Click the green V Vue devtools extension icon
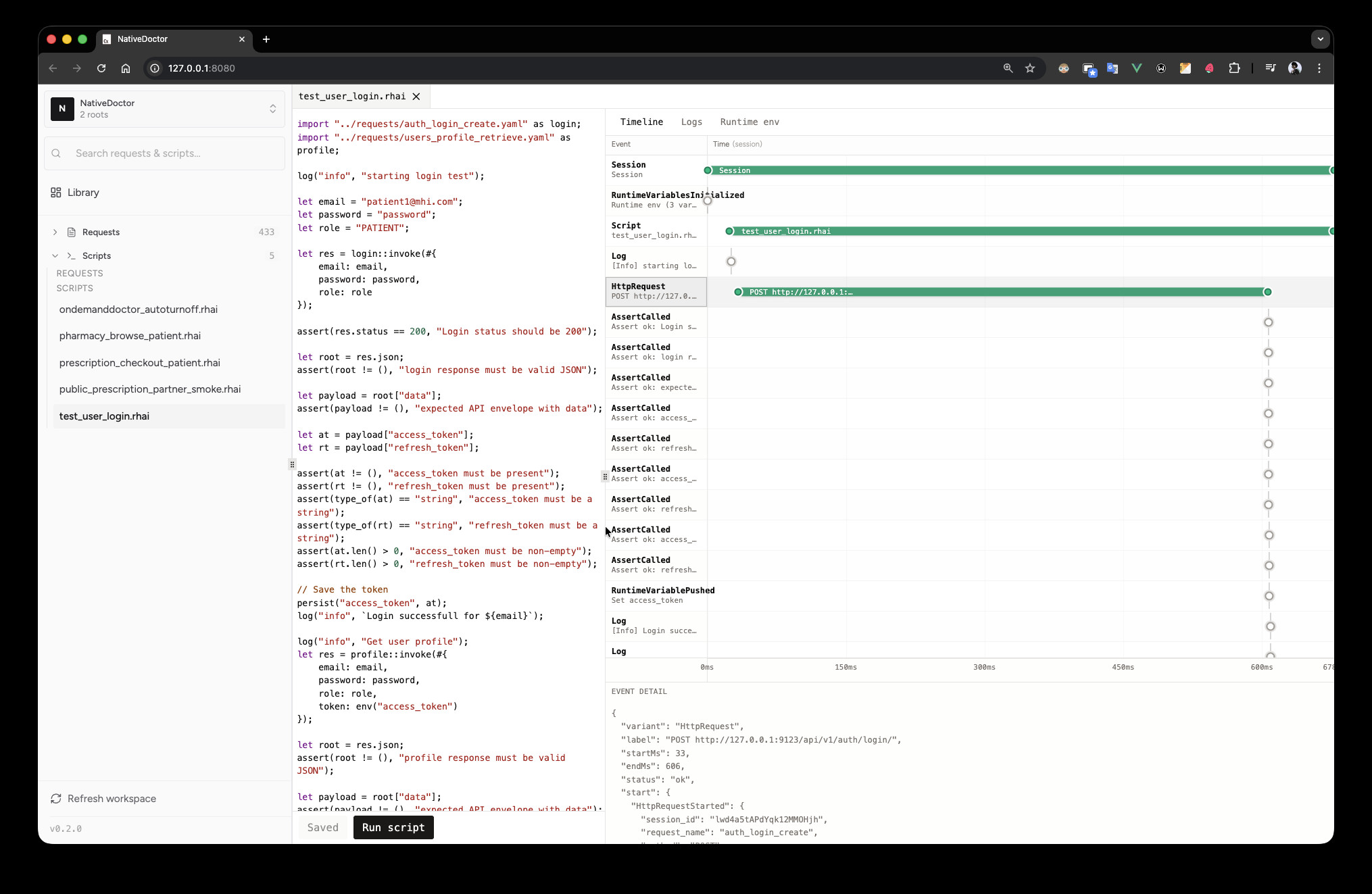This screenshot has height=894, width=1372. (1137, 68)
